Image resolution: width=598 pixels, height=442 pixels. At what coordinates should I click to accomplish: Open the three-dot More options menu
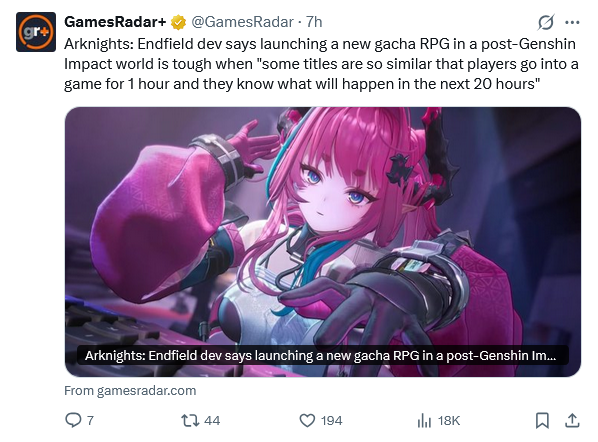[x=572, y=23]
